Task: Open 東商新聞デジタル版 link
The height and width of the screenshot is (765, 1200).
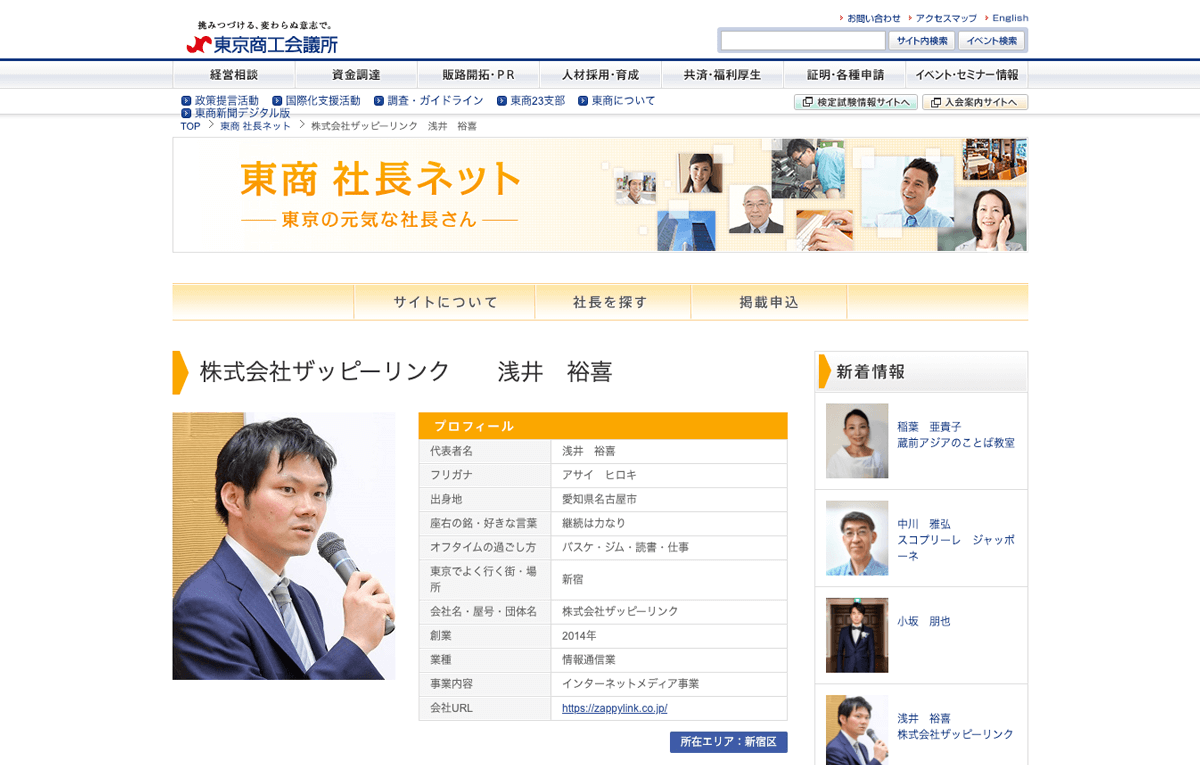Action: click(x=242, y=114)
